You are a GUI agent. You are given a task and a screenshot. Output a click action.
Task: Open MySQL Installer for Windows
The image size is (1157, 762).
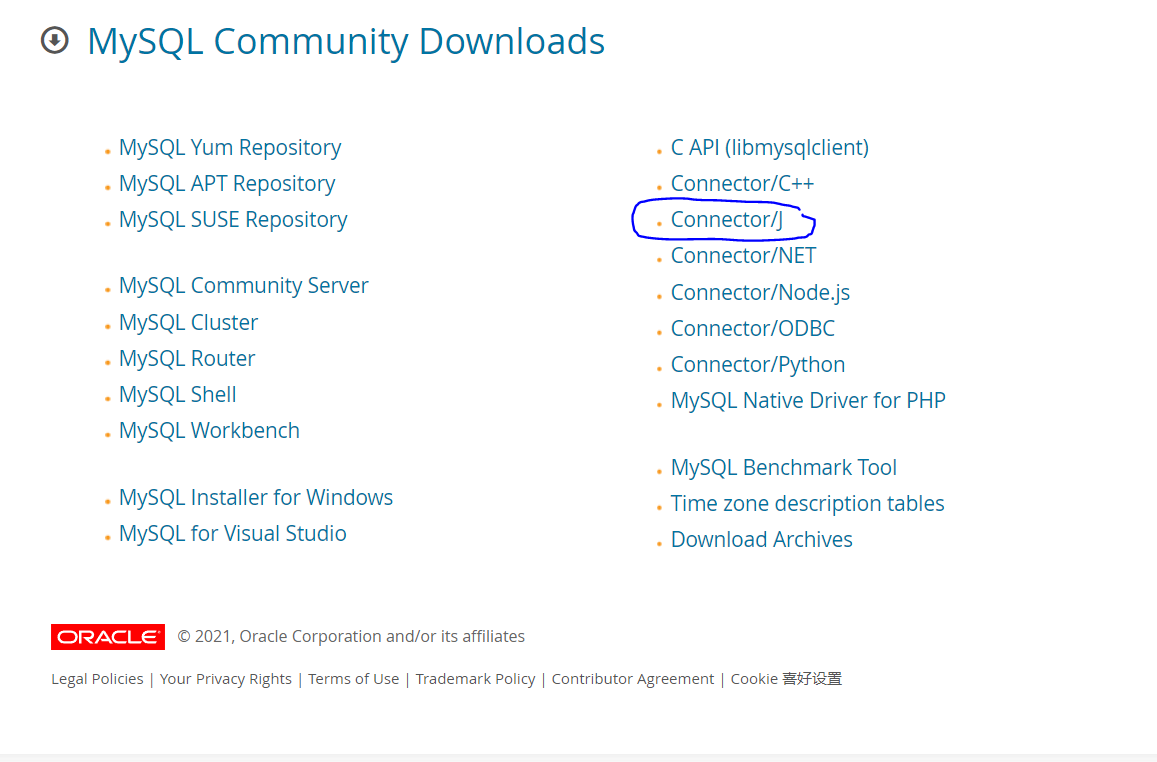[x=255, y=497]
